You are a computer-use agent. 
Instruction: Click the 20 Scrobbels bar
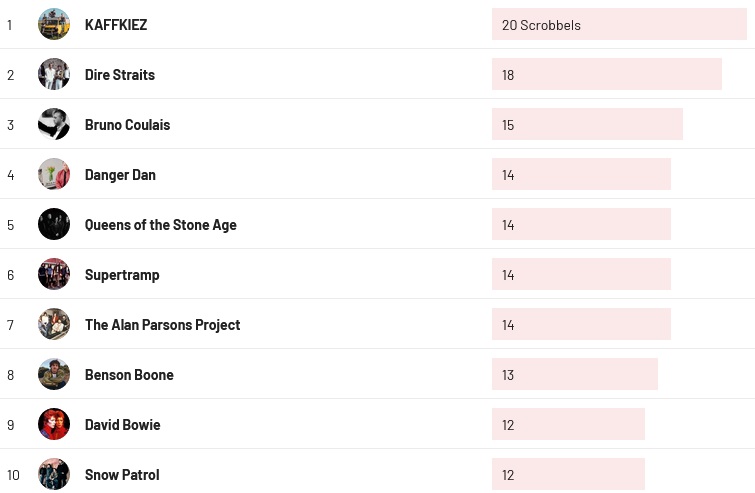(x=619, y=25)
